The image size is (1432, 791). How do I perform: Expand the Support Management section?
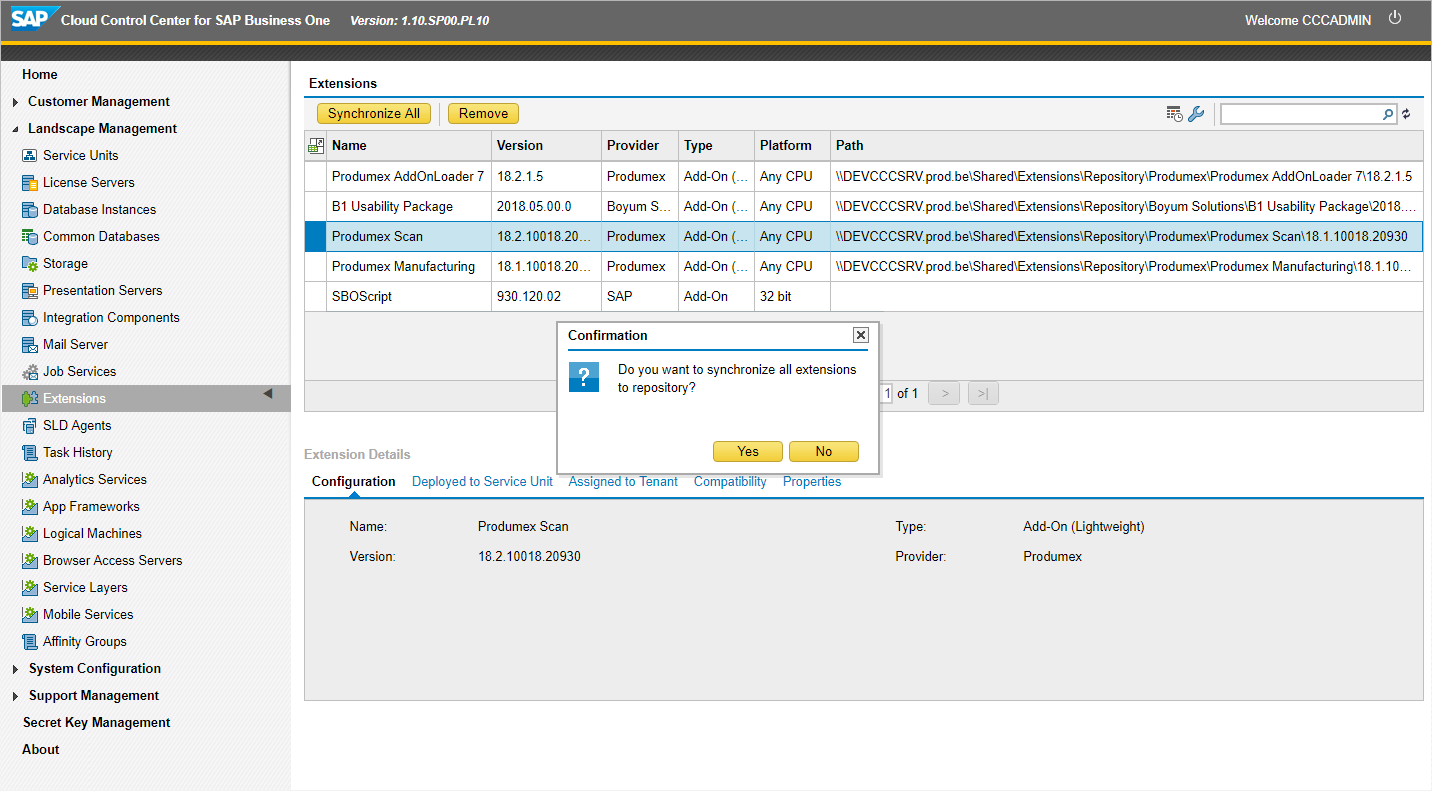click(15, 696)
